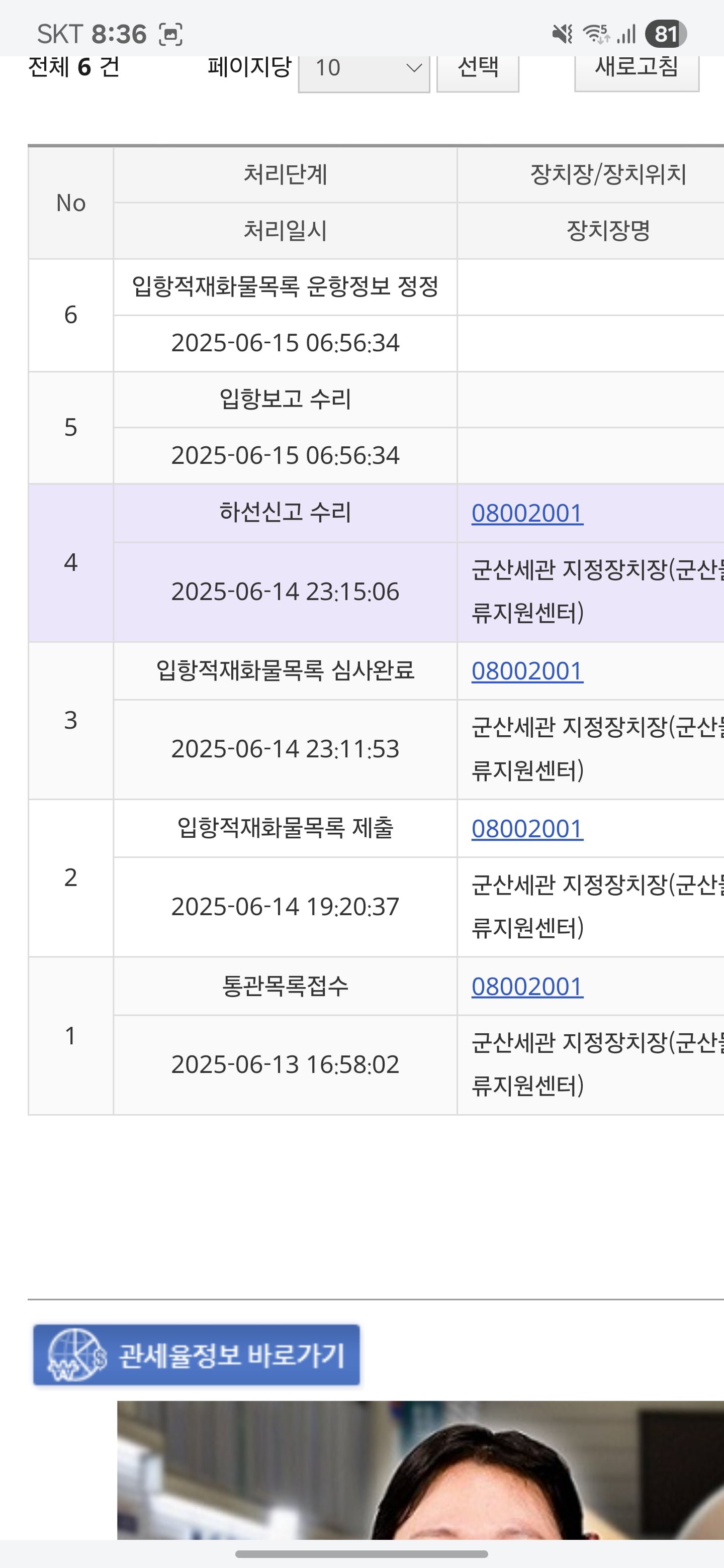Screen dimensions: 724x1568
Task: Tap the screen capture icon in status bar
Action: click(x=170, y=34)
